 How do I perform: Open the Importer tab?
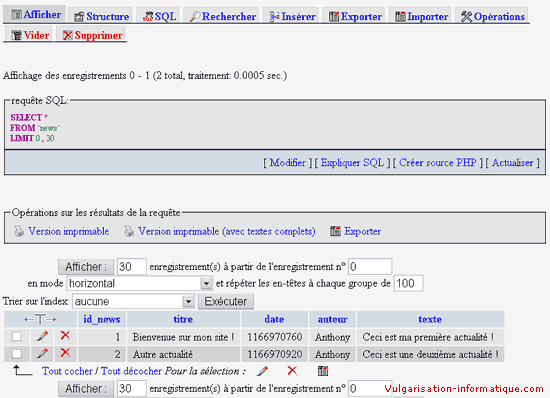point(420,16)
